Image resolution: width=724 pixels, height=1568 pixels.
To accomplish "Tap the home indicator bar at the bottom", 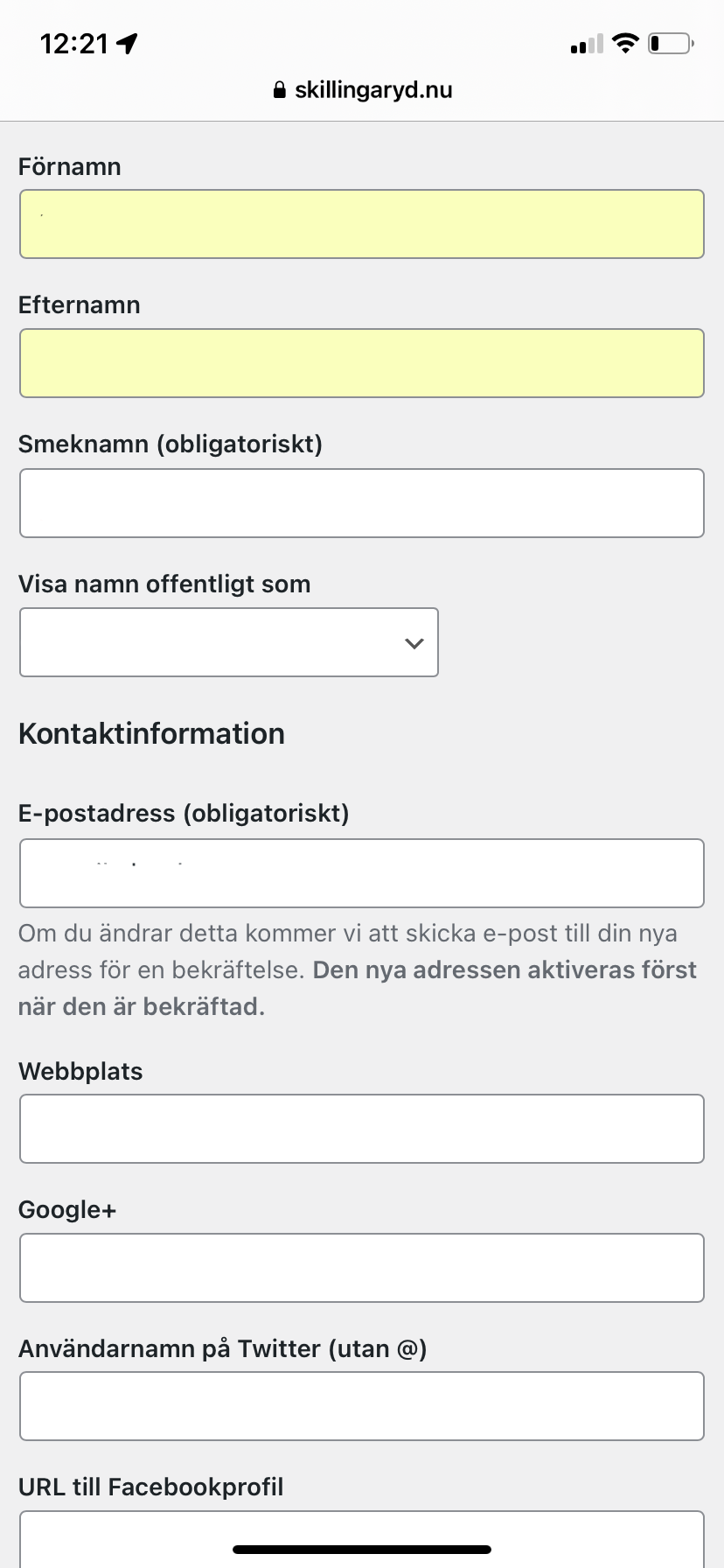I will (x=362, y=1550).
